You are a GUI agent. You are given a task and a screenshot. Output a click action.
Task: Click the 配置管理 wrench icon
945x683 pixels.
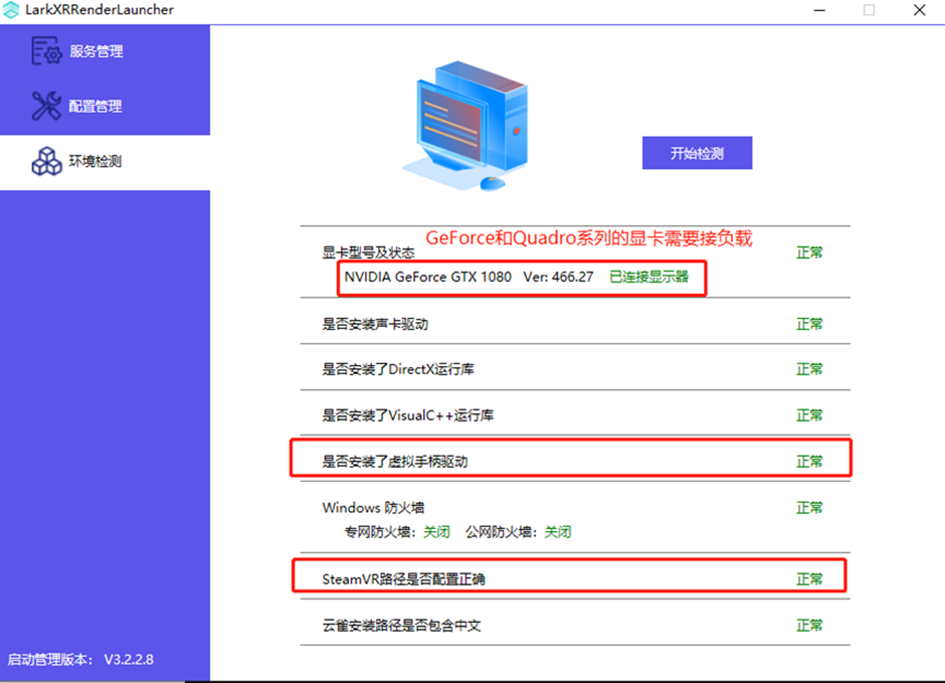tap(46, 105)
